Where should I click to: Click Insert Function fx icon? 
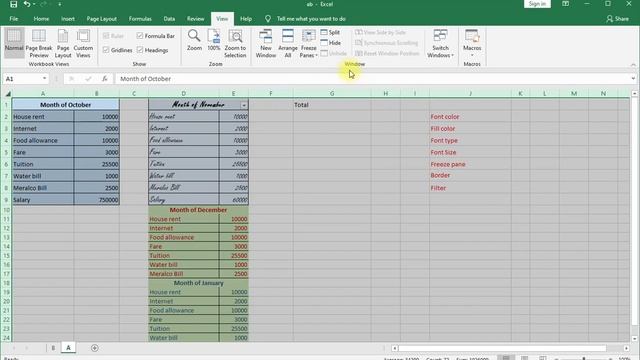[x=105, y=79]
